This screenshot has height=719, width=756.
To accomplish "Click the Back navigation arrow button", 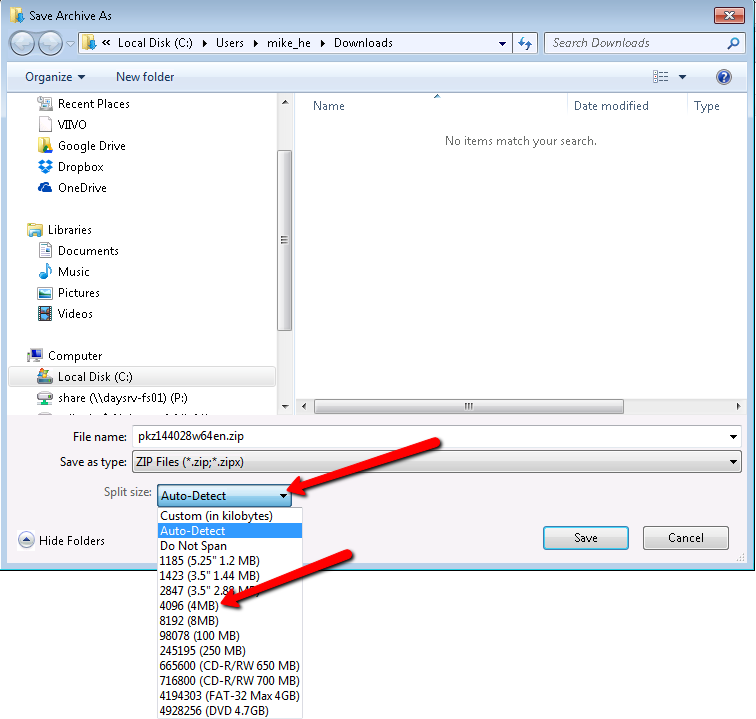I will click(23, 43).
